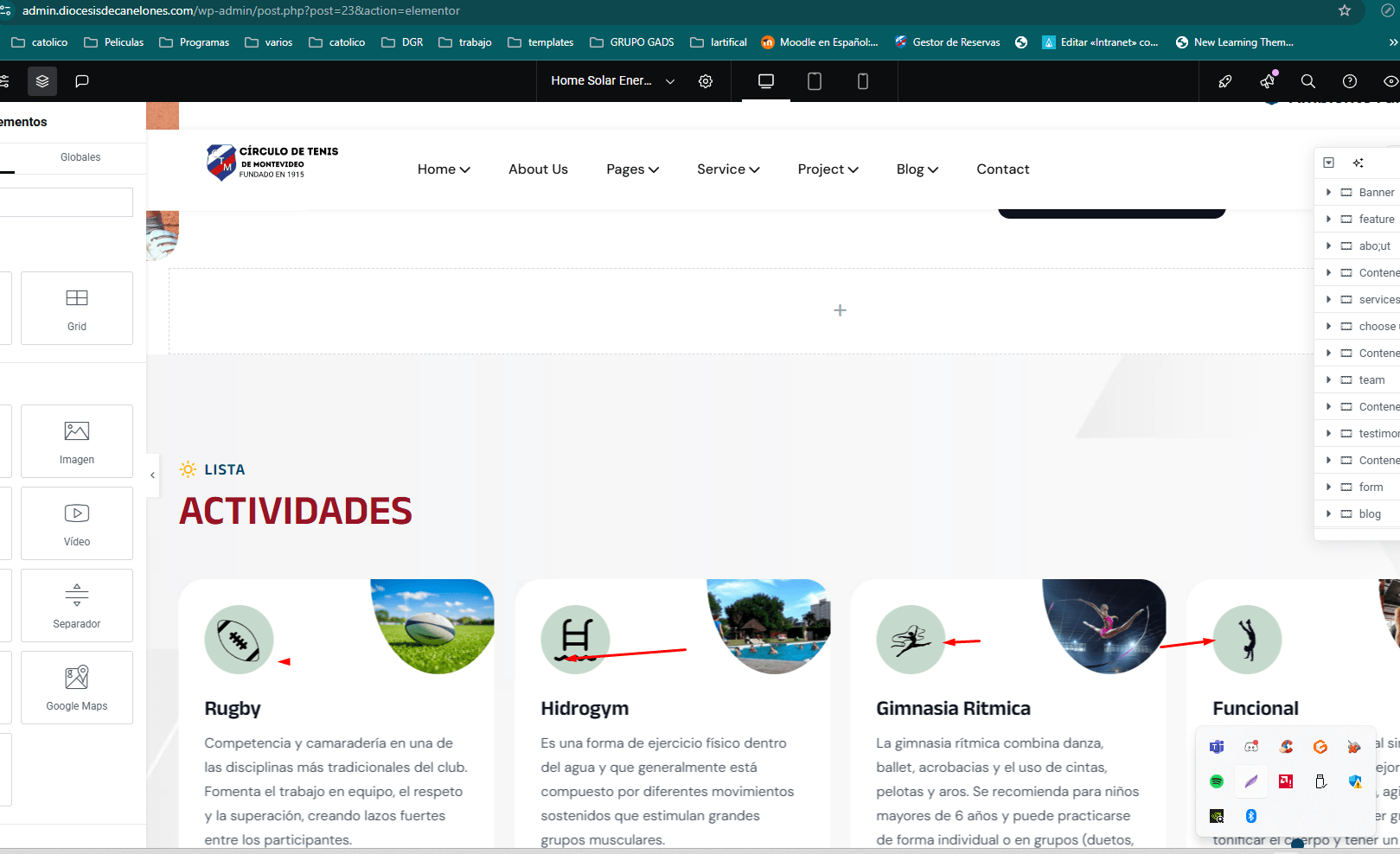Expand the Banner item in Navigator

pyautogui.click(x=1328, y=192)
